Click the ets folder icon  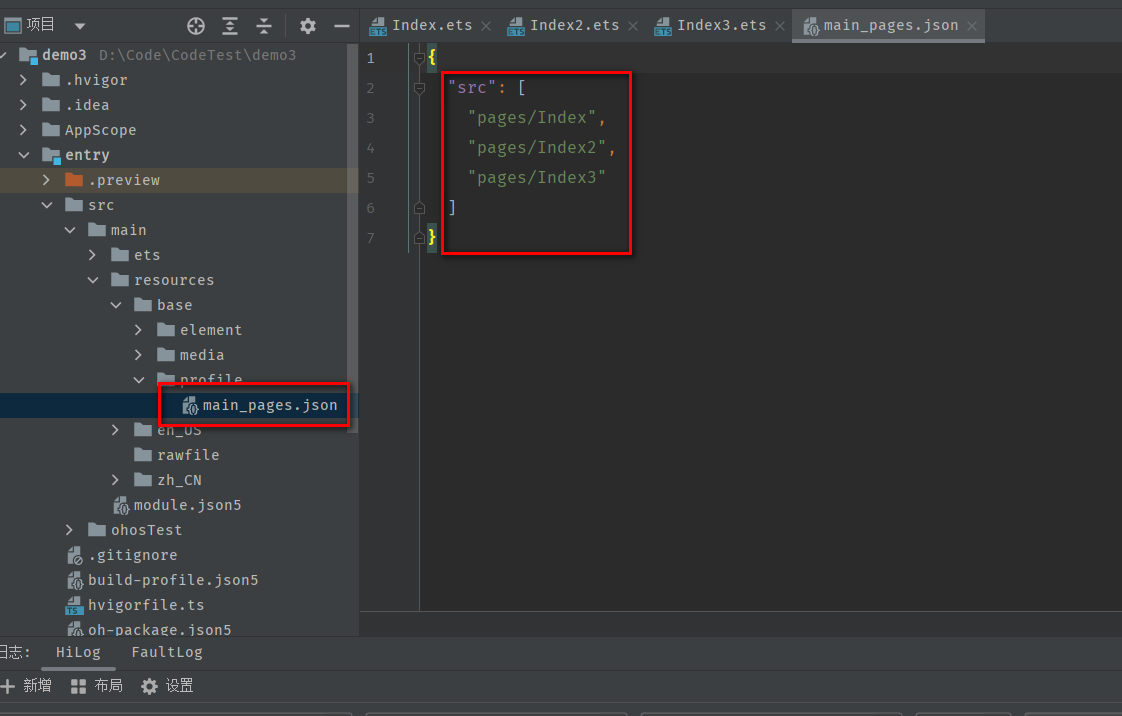click(x=120, y=255)
